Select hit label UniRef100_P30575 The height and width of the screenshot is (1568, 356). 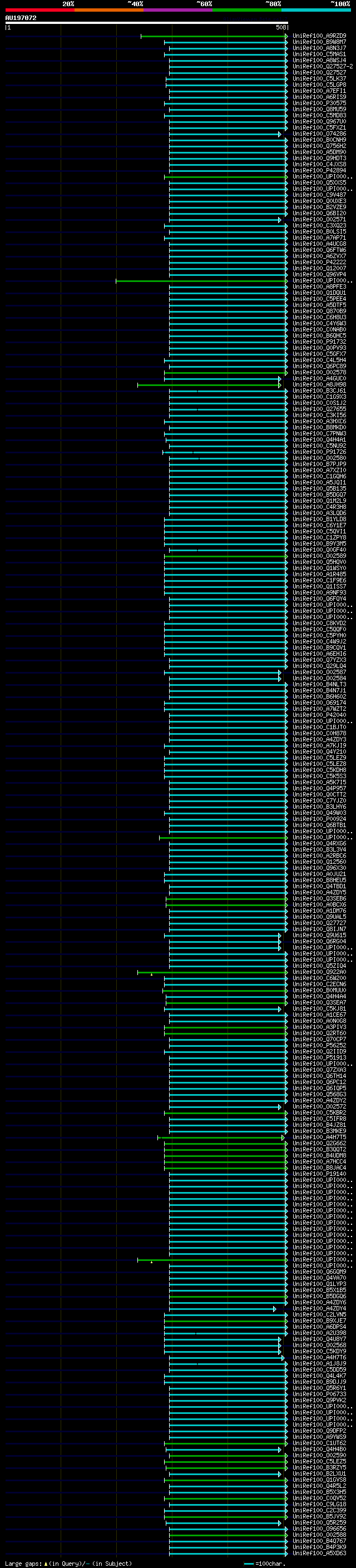319,103
